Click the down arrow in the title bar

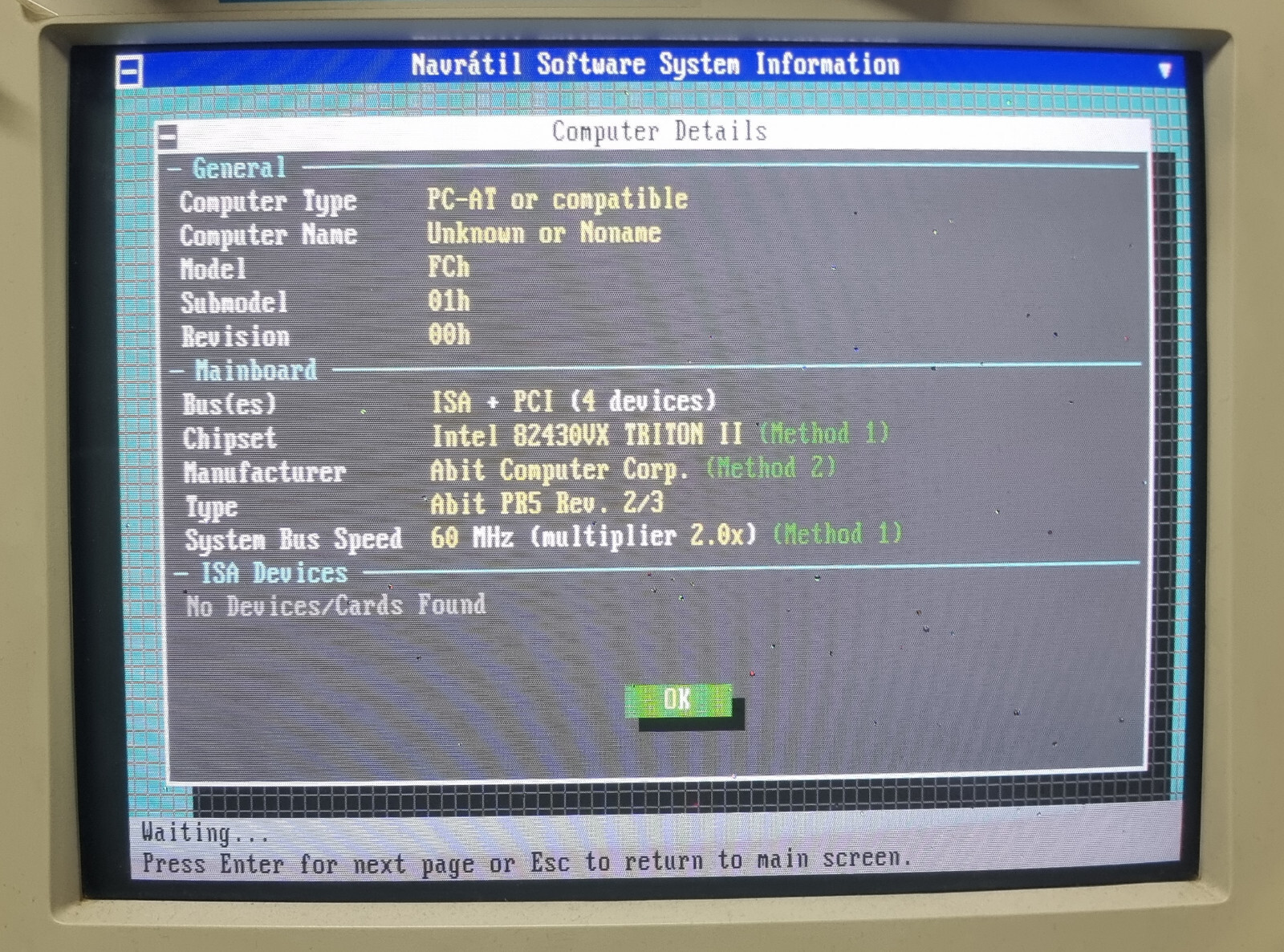pyautogui.click(x=1165, y=70)
